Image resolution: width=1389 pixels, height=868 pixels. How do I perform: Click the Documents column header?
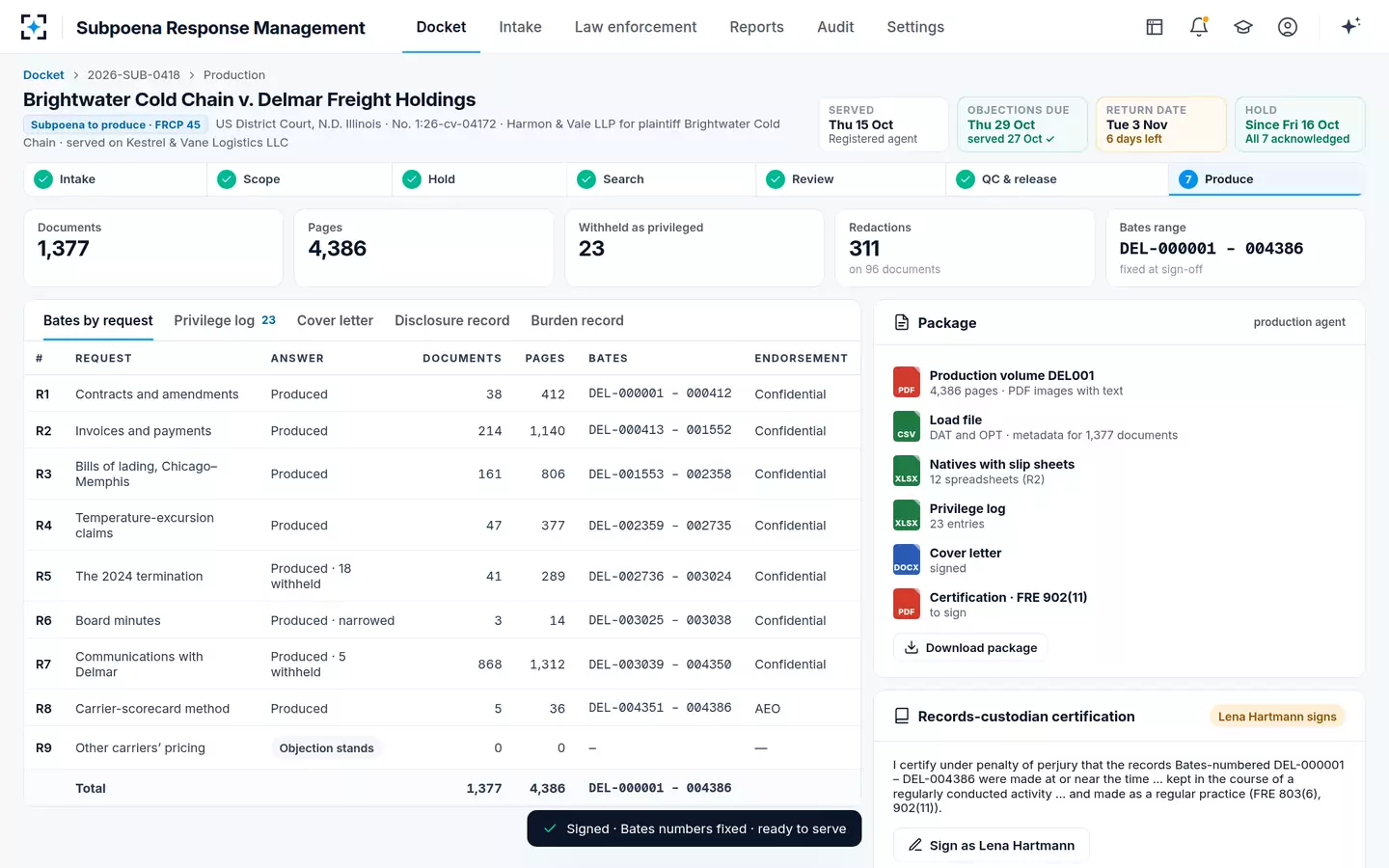click(462, 358)
